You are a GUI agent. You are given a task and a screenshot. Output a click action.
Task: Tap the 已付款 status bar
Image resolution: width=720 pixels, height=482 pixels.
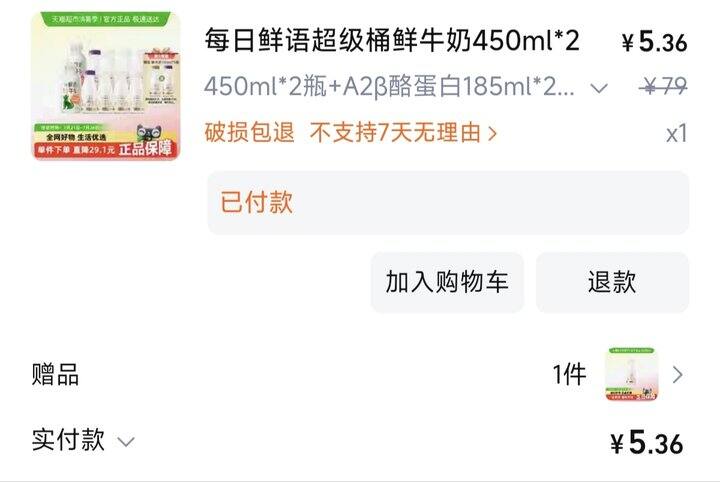pyautogui.click(x=448, y=202)
